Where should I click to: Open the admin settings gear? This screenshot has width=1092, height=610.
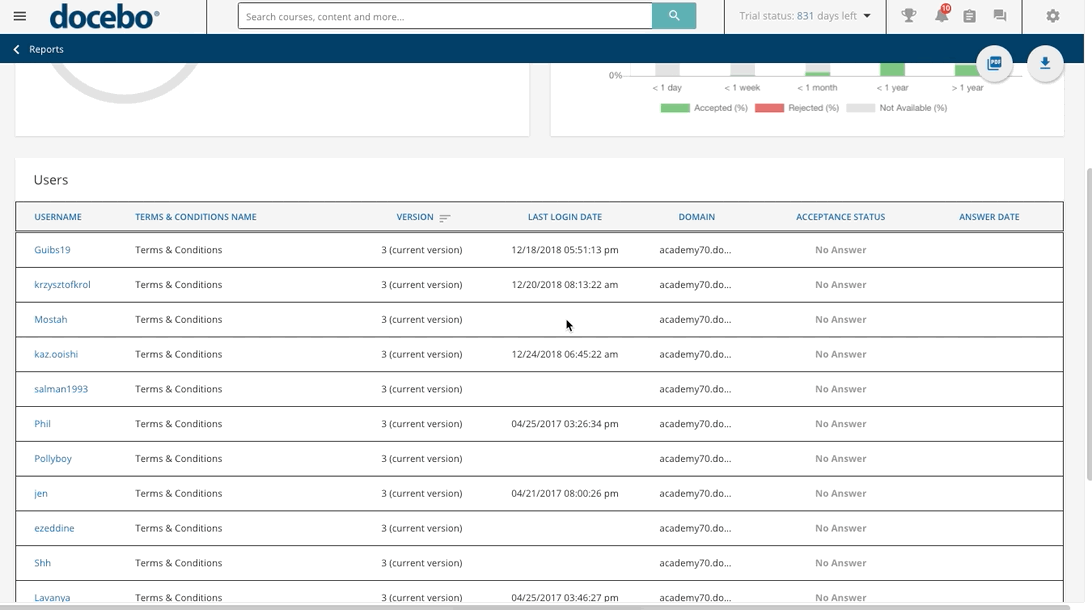click(1053, 15)
